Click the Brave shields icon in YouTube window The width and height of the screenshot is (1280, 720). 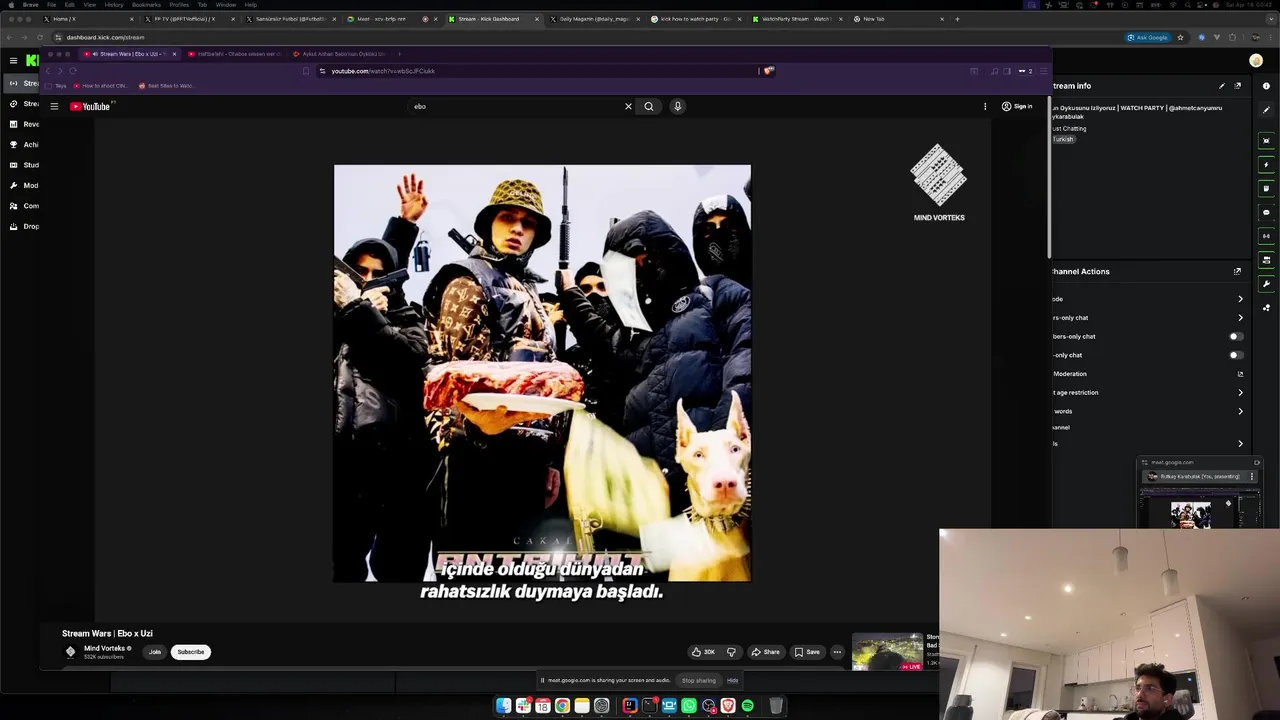[767, 71]
